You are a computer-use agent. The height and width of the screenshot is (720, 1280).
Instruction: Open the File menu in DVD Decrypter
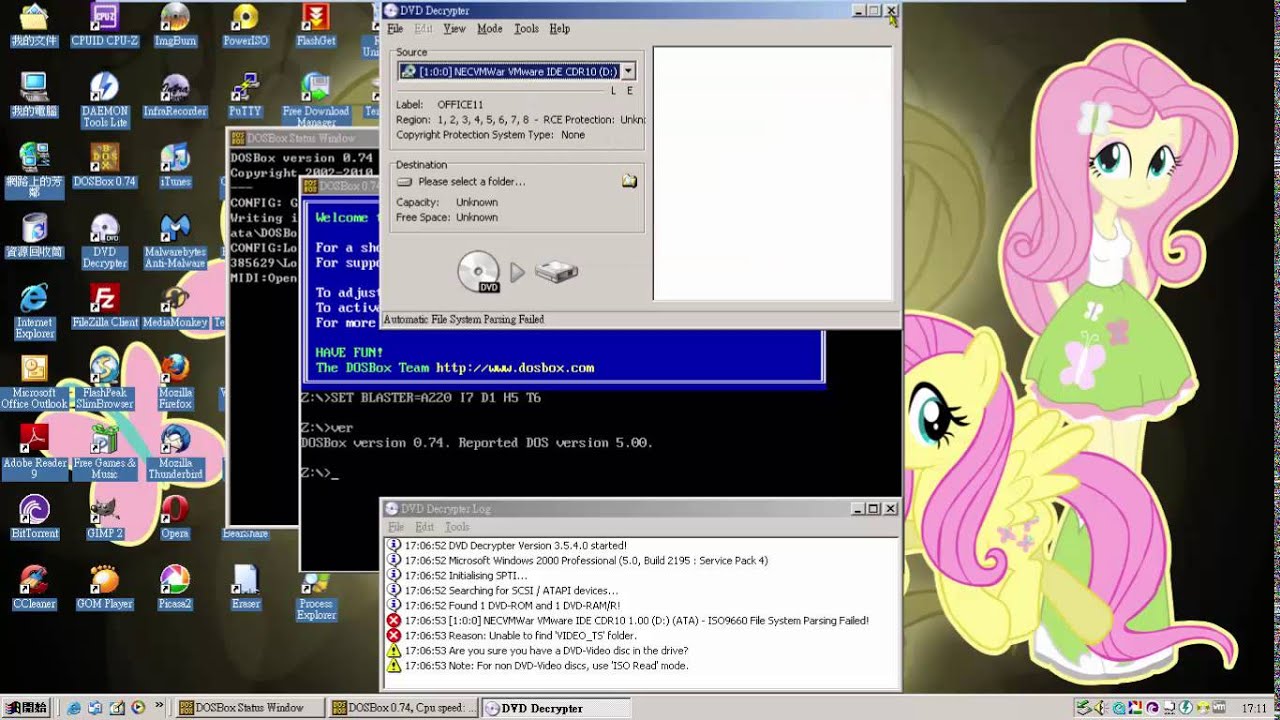click(395, 29)
